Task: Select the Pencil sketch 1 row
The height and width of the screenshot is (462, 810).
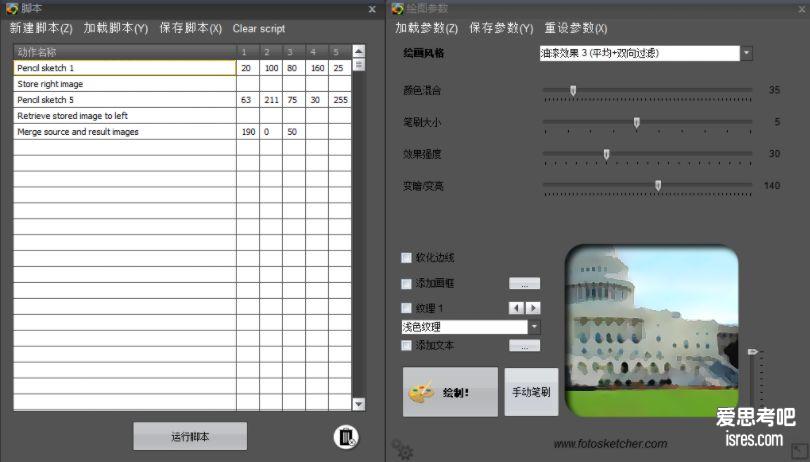Action: [x=182, y=68]
